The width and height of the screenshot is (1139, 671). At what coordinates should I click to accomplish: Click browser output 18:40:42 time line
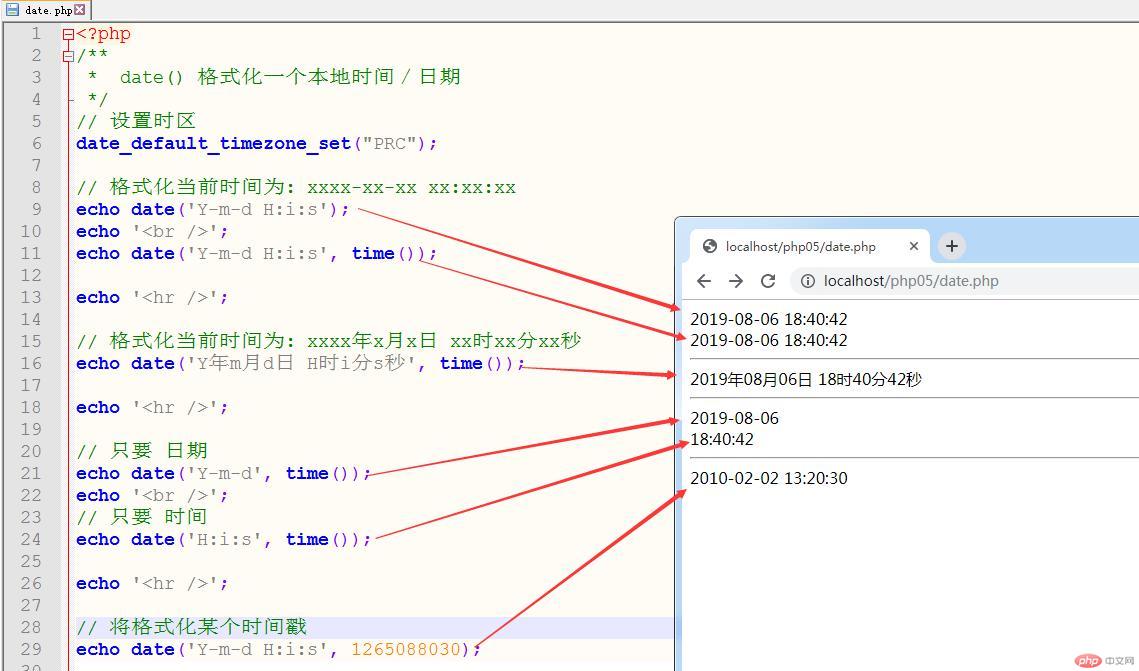[722, 439]
